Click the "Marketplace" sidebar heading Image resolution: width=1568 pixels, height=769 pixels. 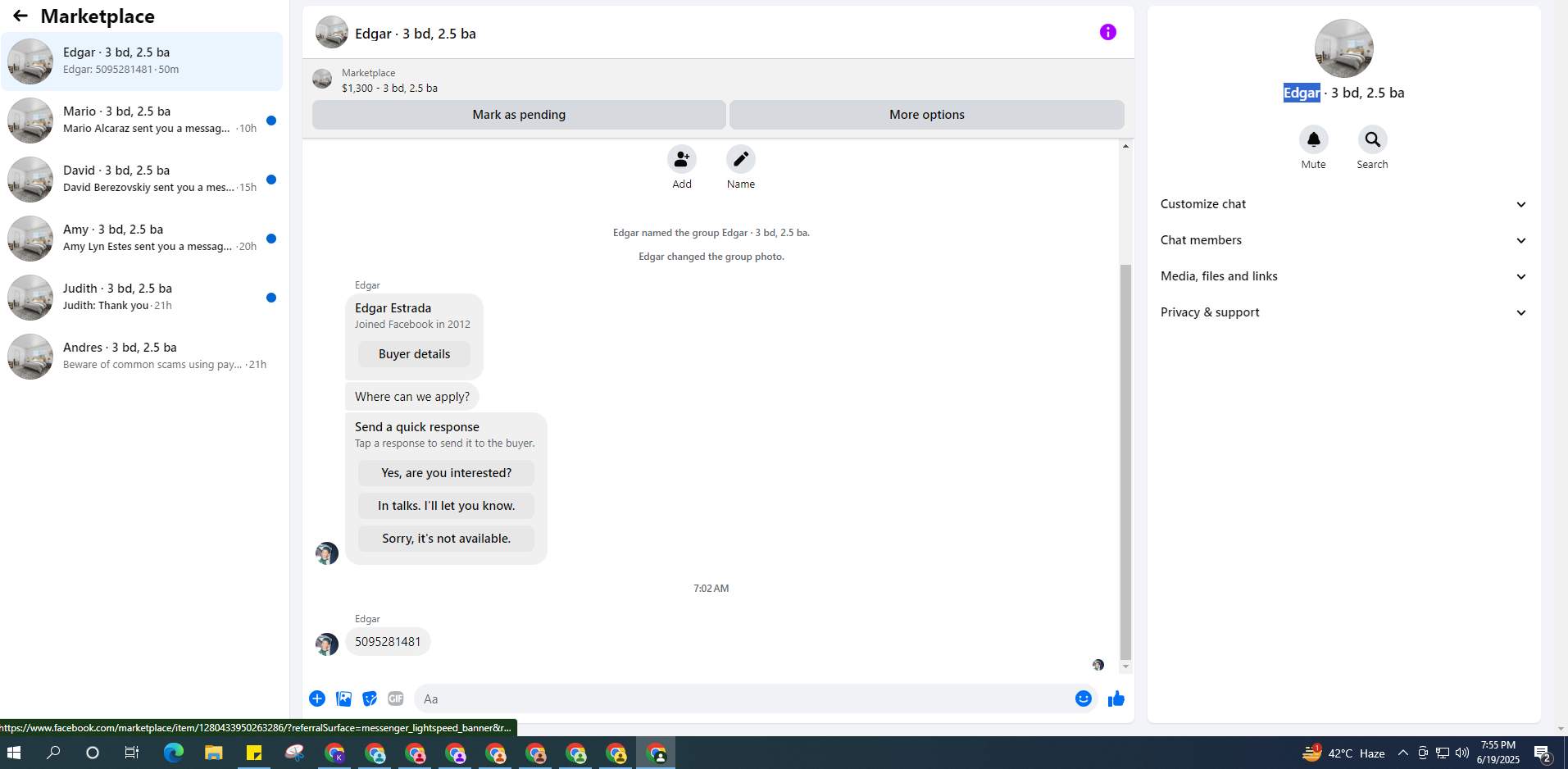[x=98, y=16]
